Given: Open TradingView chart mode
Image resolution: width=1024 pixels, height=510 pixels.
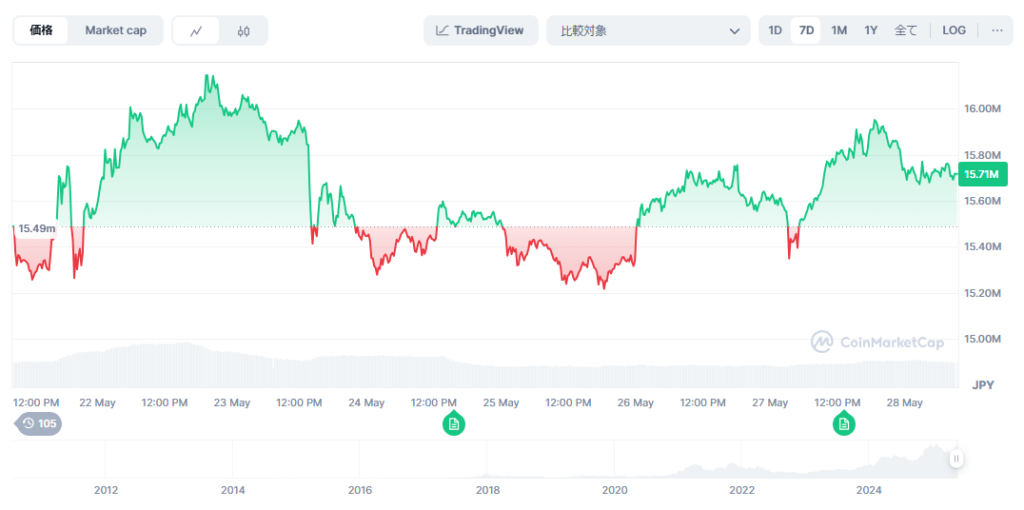Looking at the screenshot, I should [x=480, y=30].
